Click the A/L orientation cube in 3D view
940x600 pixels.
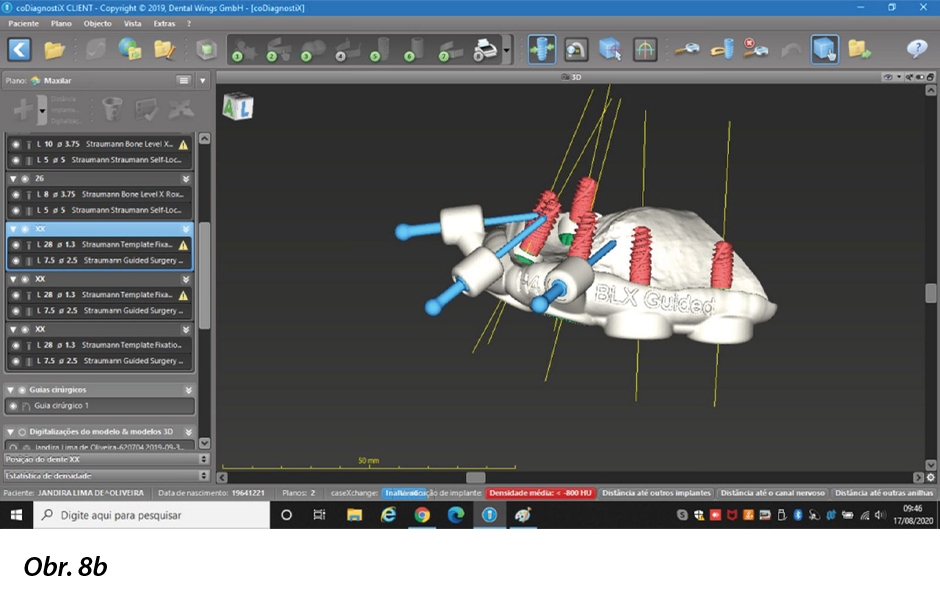[238, 107]
